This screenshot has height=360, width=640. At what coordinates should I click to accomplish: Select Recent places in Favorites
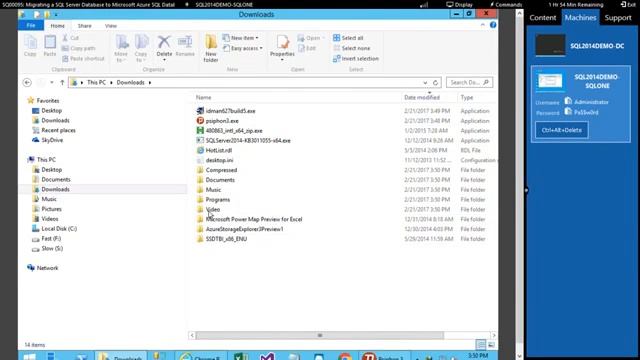point(58,130)
